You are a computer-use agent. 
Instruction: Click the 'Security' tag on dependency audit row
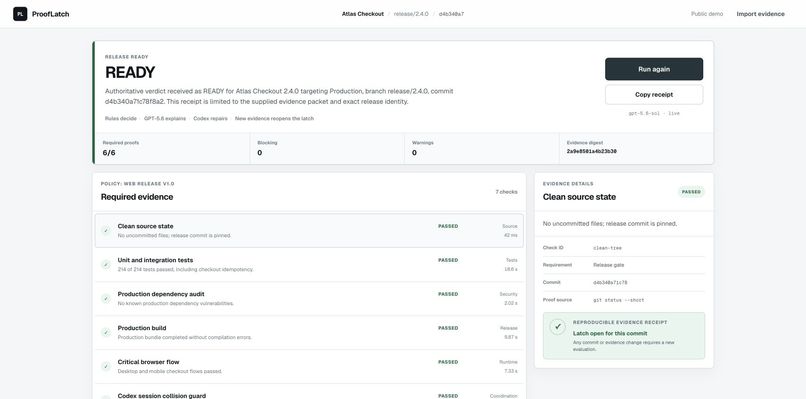pyautogui.click(x=508, y=294)
